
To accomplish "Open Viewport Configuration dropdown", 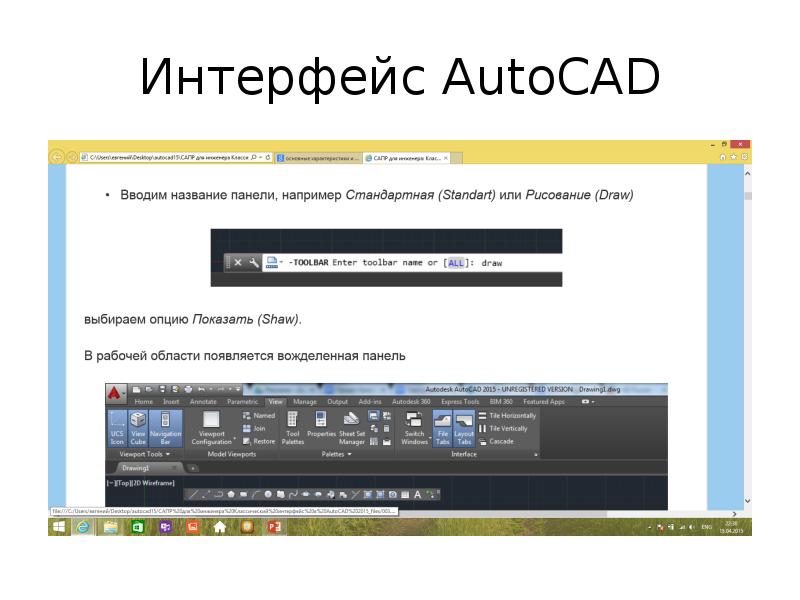I will pyautogui.click(x=212, y=428).
